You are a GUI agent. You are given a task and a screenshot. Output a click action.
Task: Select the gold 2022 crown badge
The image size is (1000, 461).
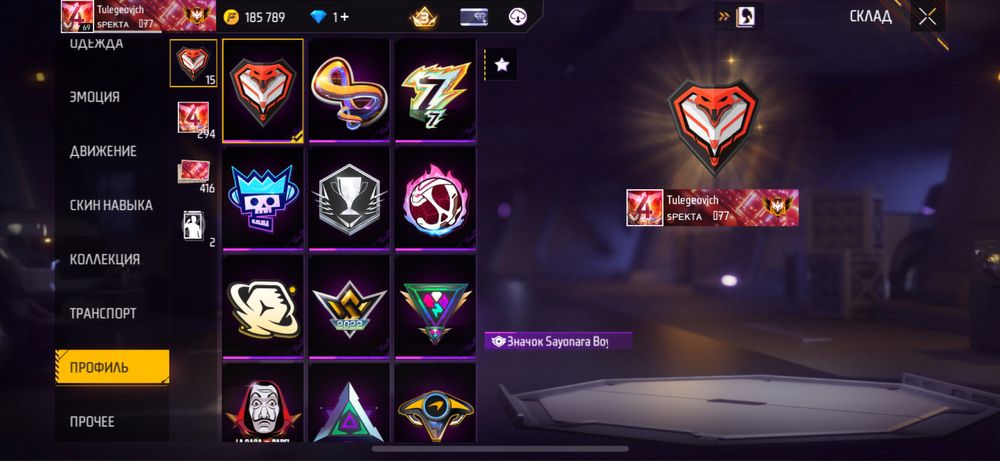tap(349, 307)
